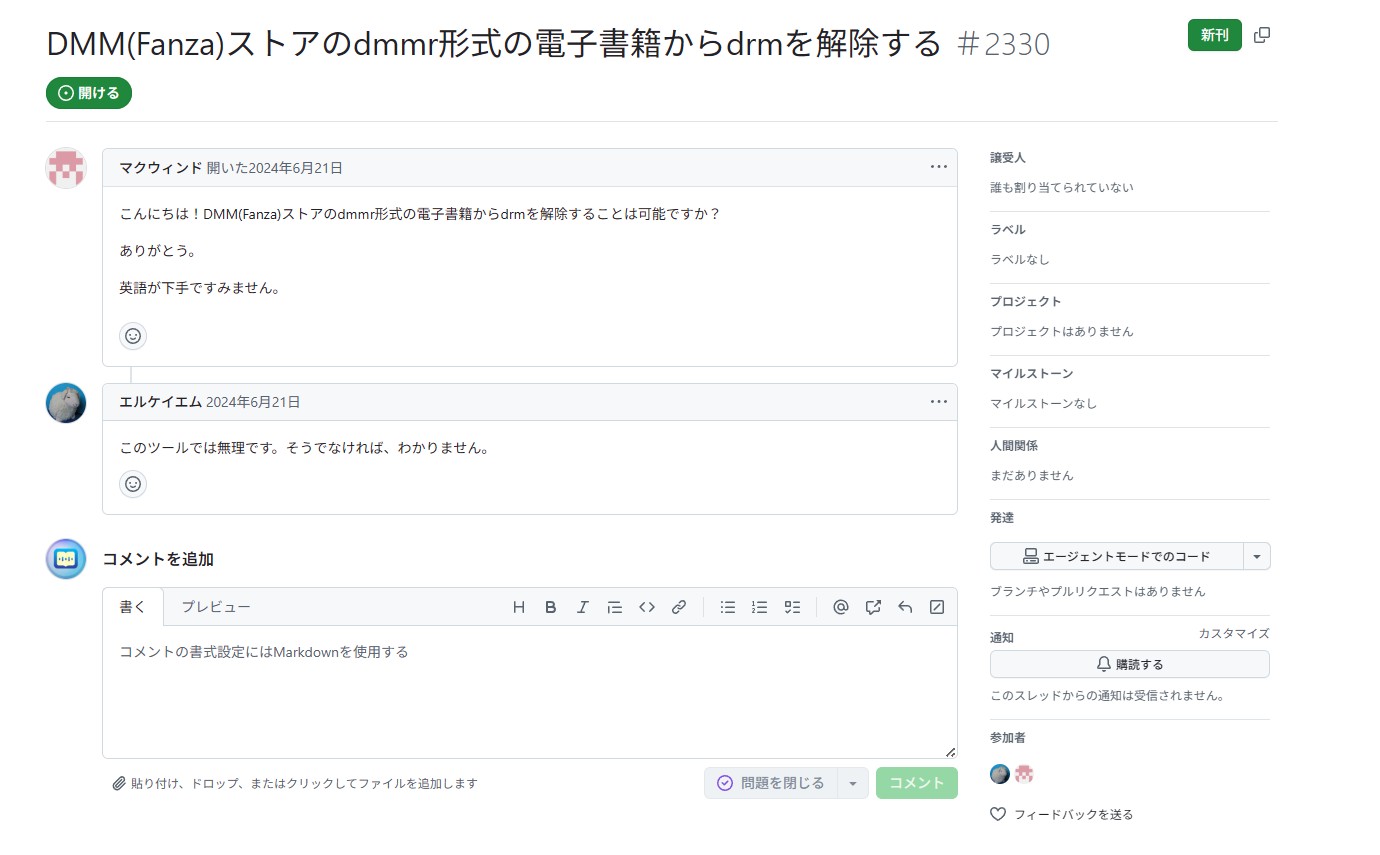
Task: Select the 書く tab
Action: click(x=133, y=607)
